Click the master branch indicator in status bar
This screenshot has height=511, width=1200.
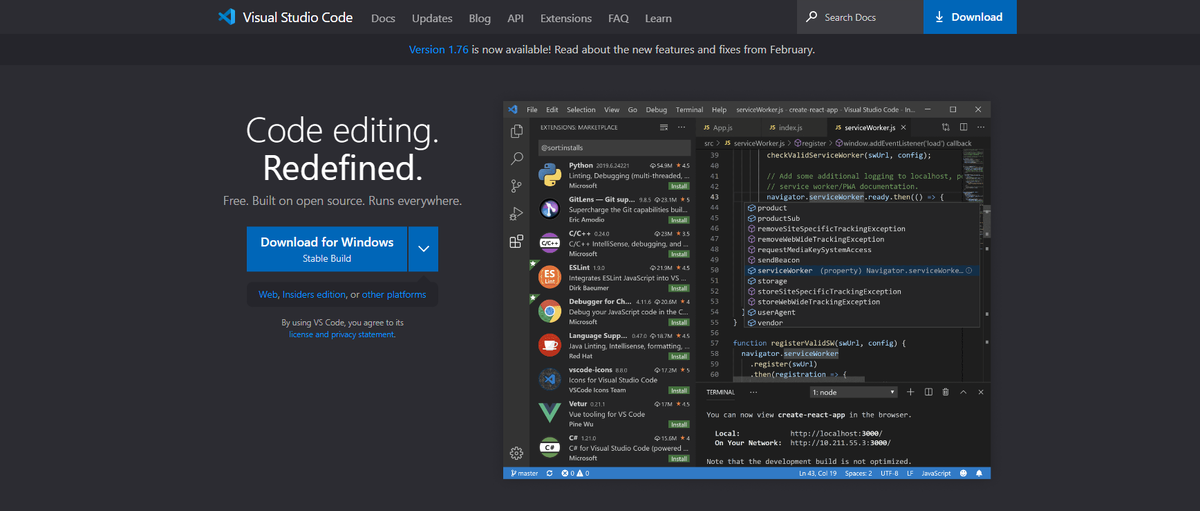pos(524,473)
